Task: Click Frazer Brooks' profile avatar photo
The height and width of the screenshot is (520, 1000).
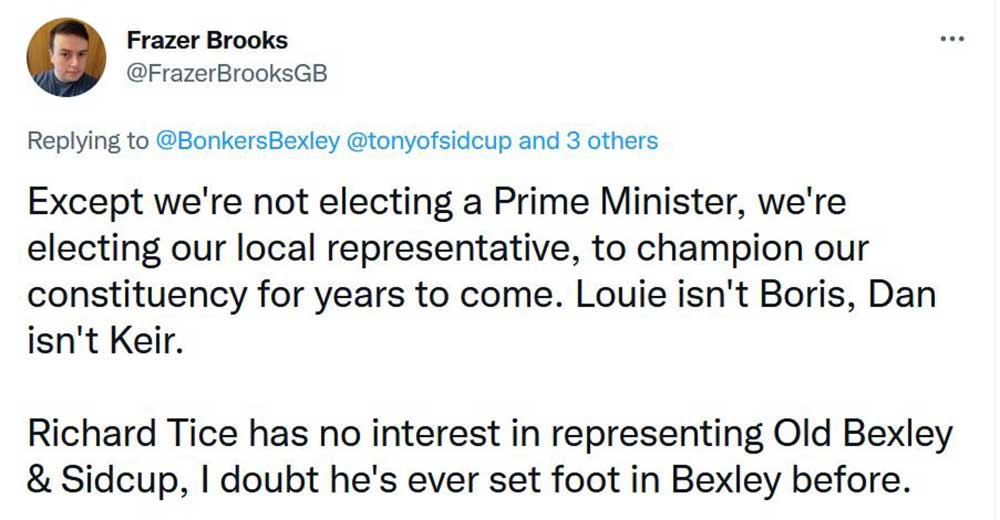Action: point(66,57)
